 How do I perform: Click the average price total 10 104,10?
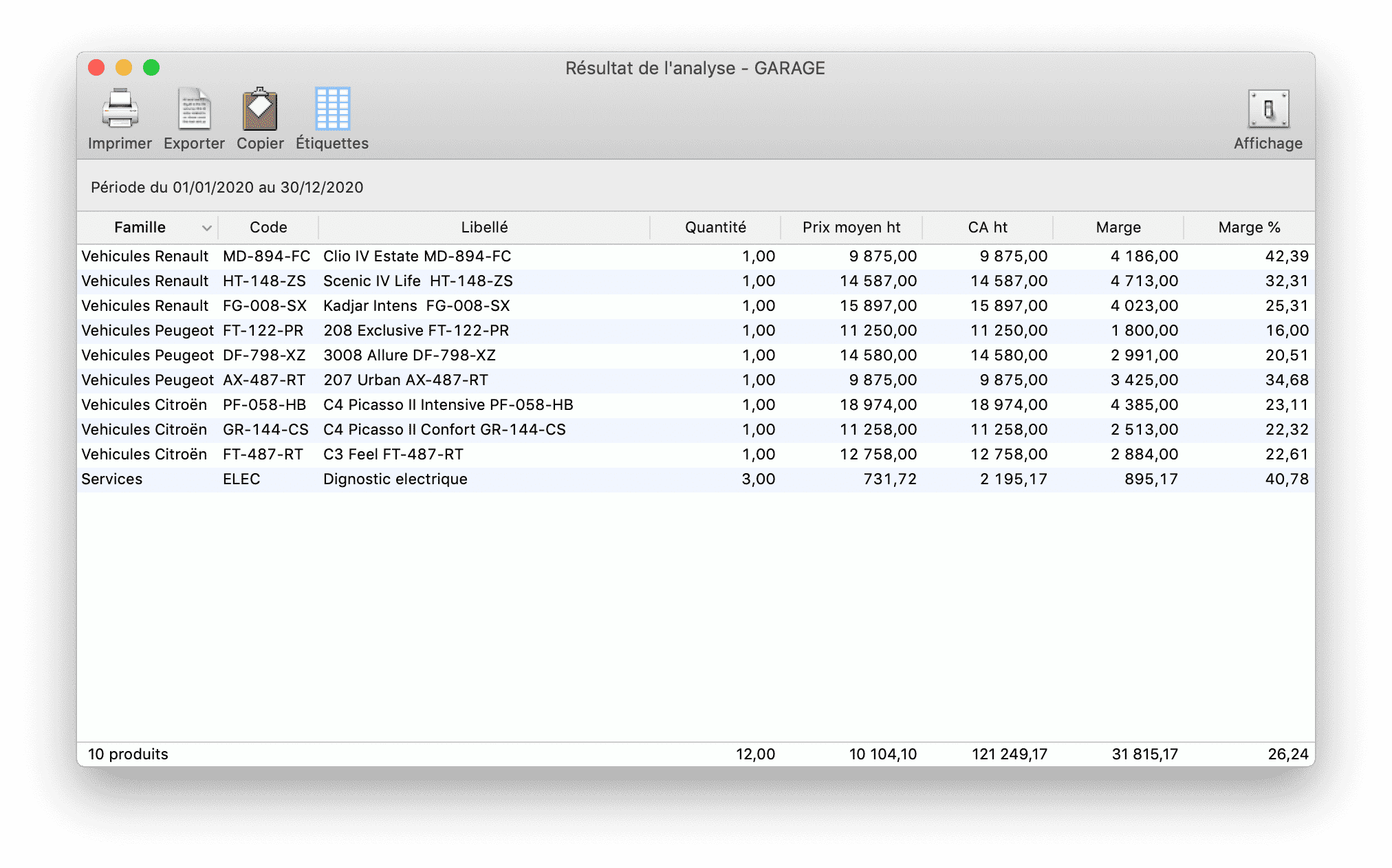883,755
